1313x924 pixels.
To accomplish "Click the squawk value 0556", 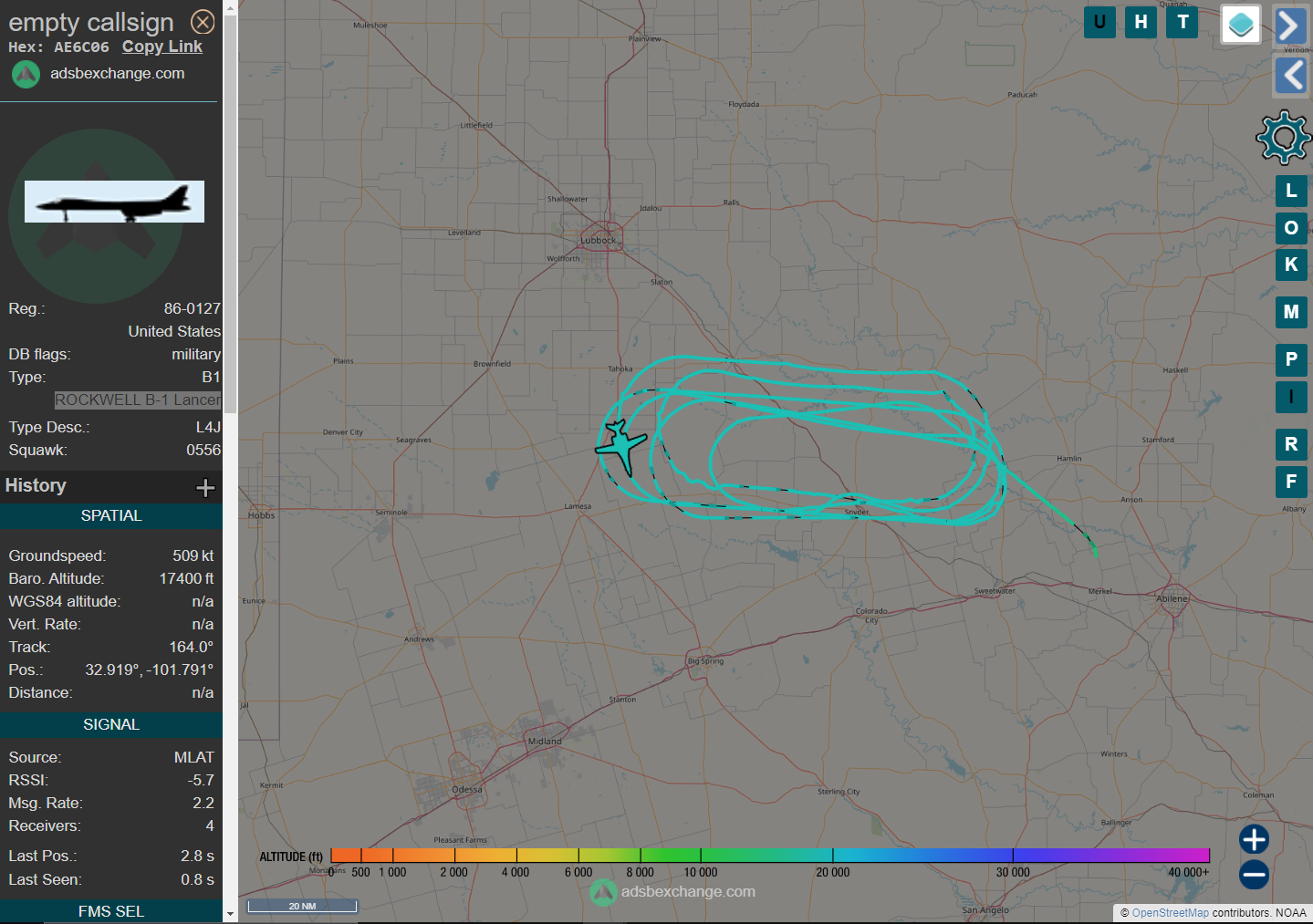I will click(203, 451).
